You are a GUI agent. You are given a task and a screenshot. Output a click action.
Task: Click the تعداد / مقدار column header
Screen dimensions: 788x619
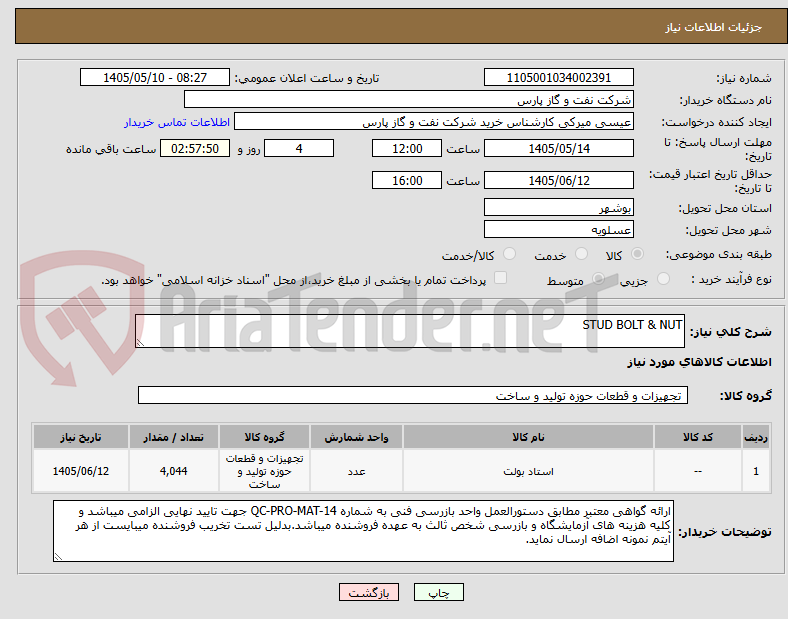pyautogui.click(x=174, y=437)
